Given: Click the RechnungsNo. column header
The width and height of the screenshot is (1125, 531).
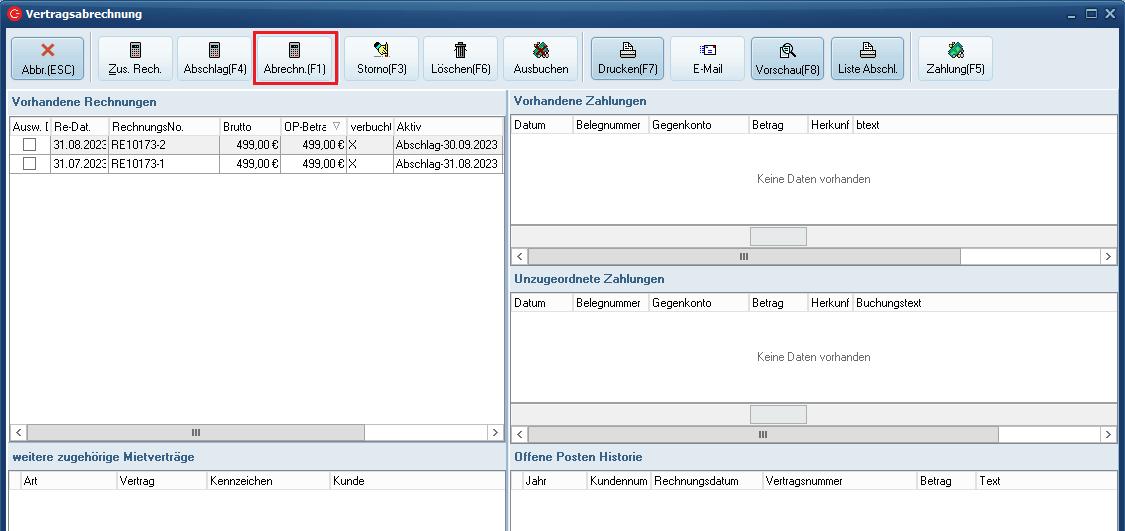Looking at the screenshot, I should click(x=162, y=127).
